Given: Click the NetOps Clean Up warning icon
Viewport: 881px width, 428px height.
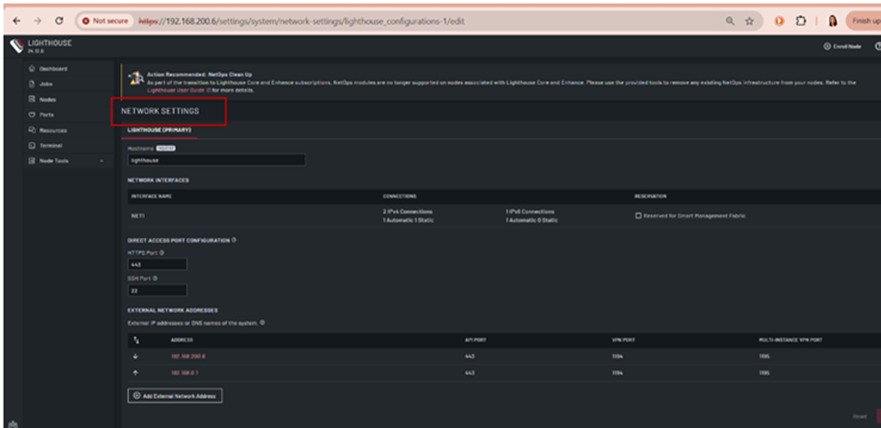Looking at the screenshot, I should 135,78.
